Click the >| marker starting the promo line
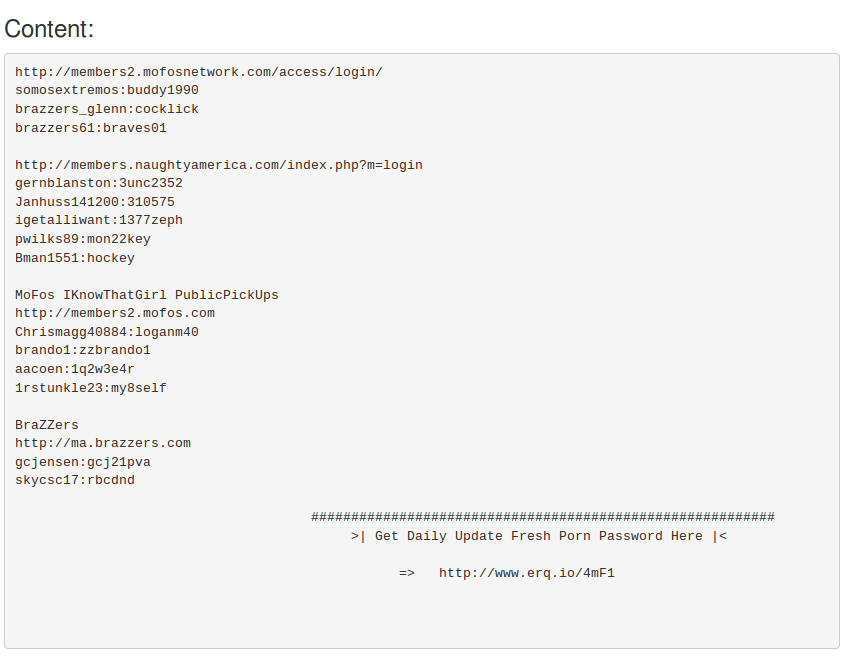Image resolution: width=847 pixels, height=657 pixels. pos(359,536)
